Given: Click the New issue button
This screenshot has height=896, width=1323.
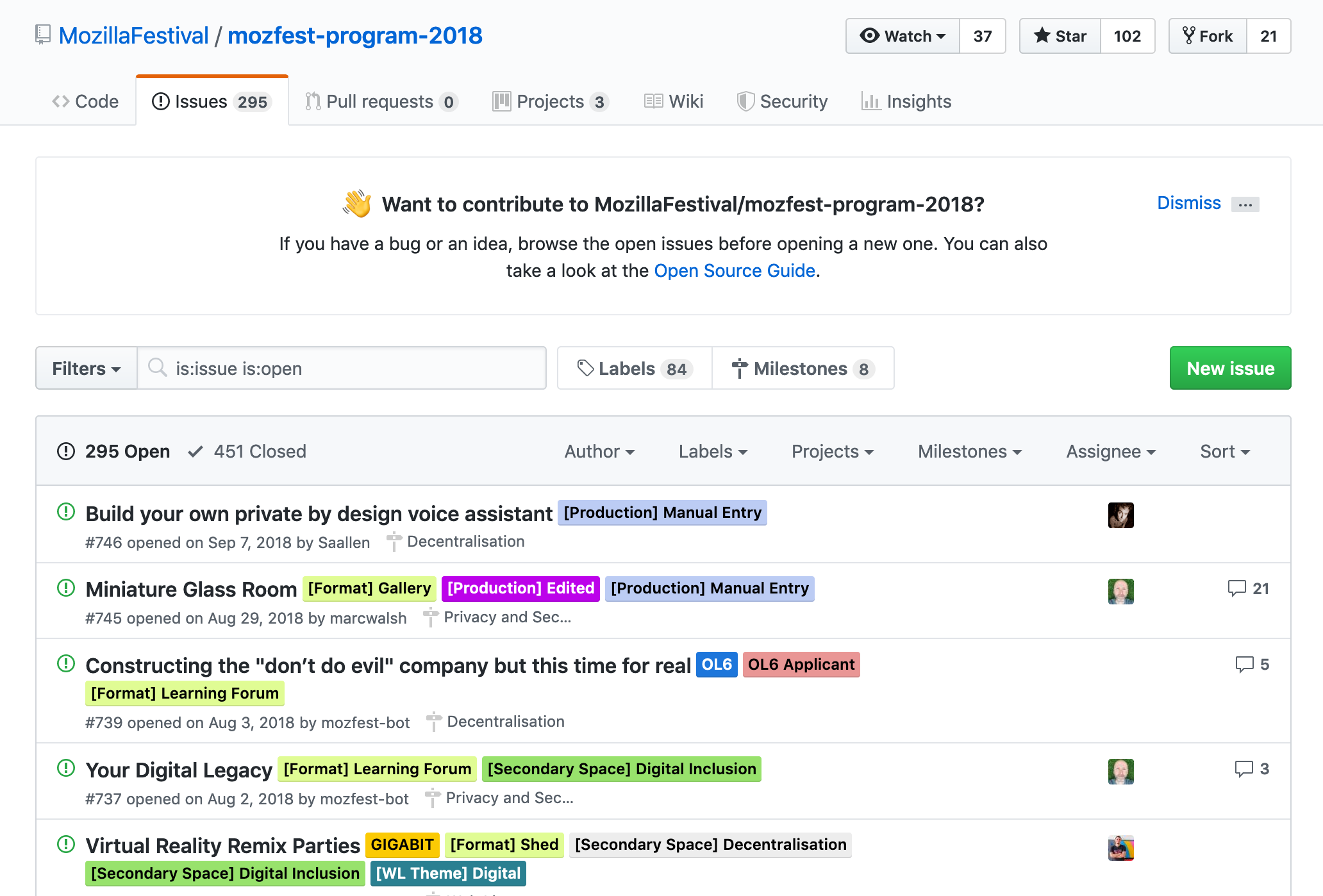Looking at the screenshot, I should [x=1230, y=368].
